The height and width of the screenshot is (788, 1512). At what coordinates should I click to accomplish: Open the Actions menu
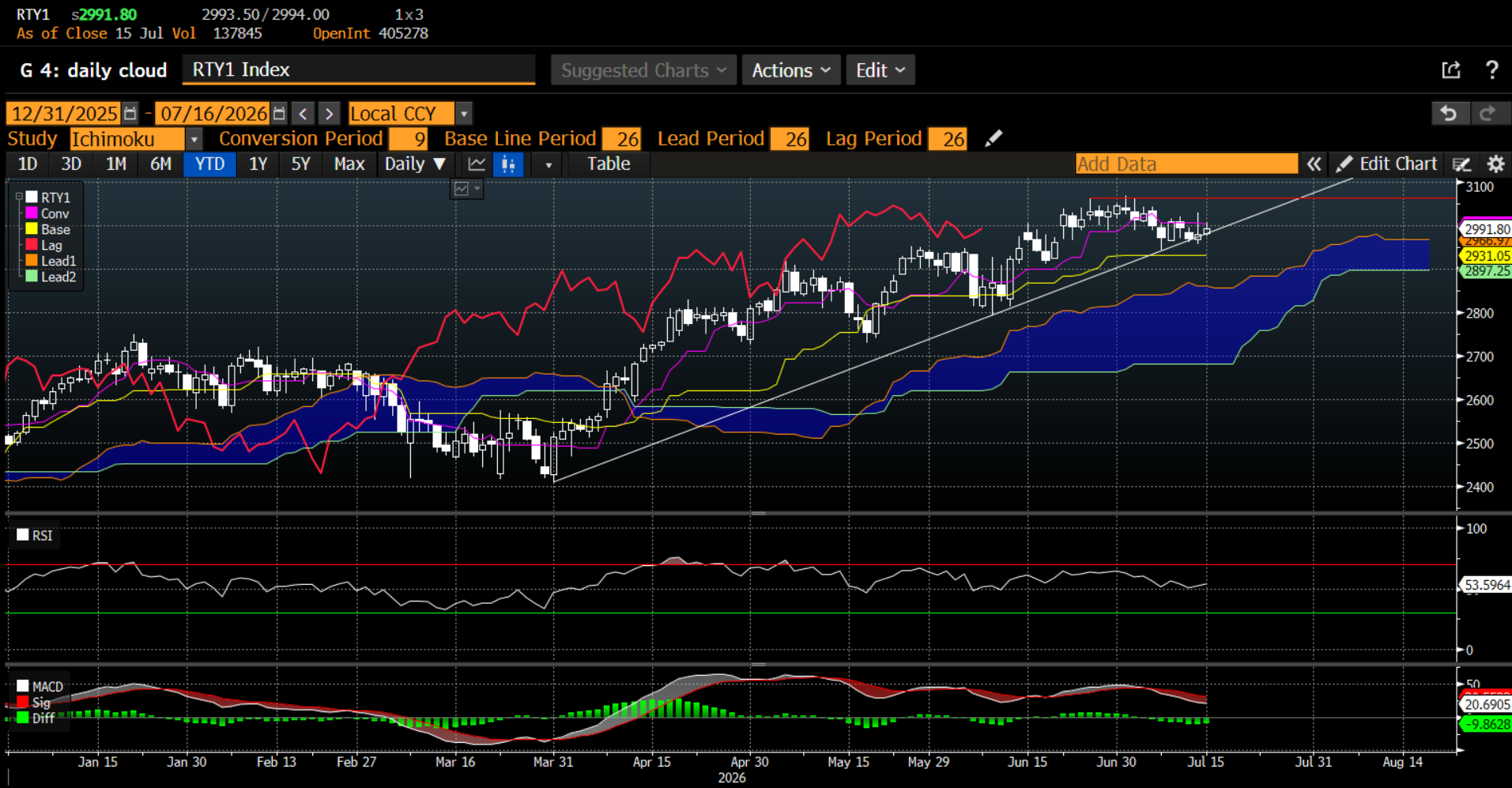click(x=791, y=70)
